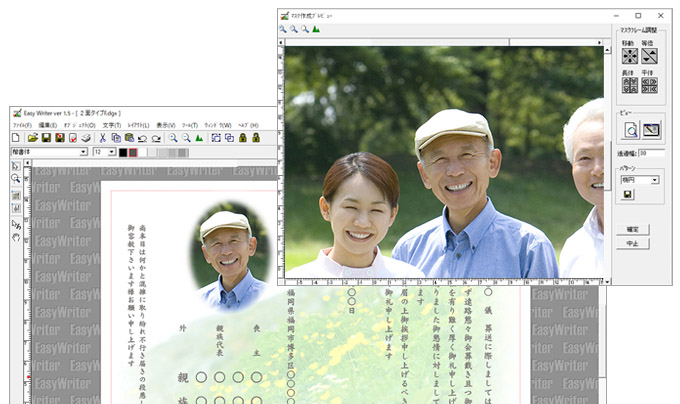
Task: Select the upper text frame tool in toolbox
Action: click(x=16, y=195)
